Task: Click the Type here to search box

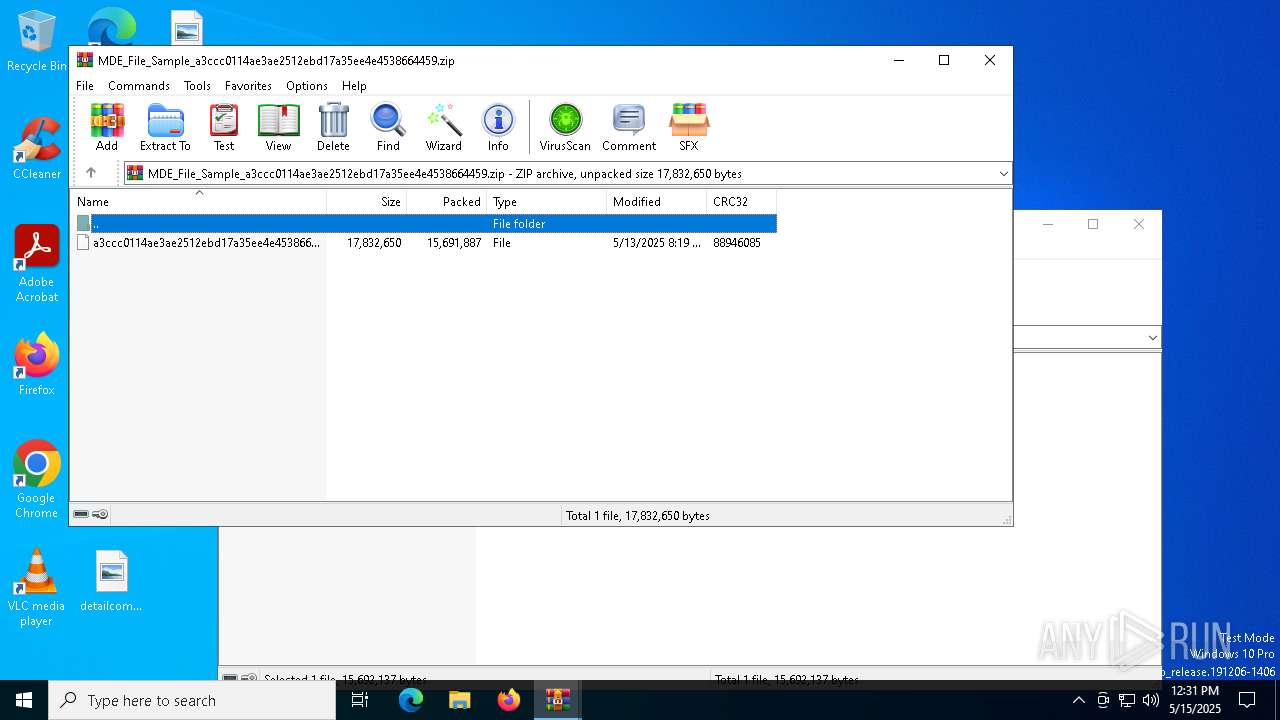Action: point(192,700)
